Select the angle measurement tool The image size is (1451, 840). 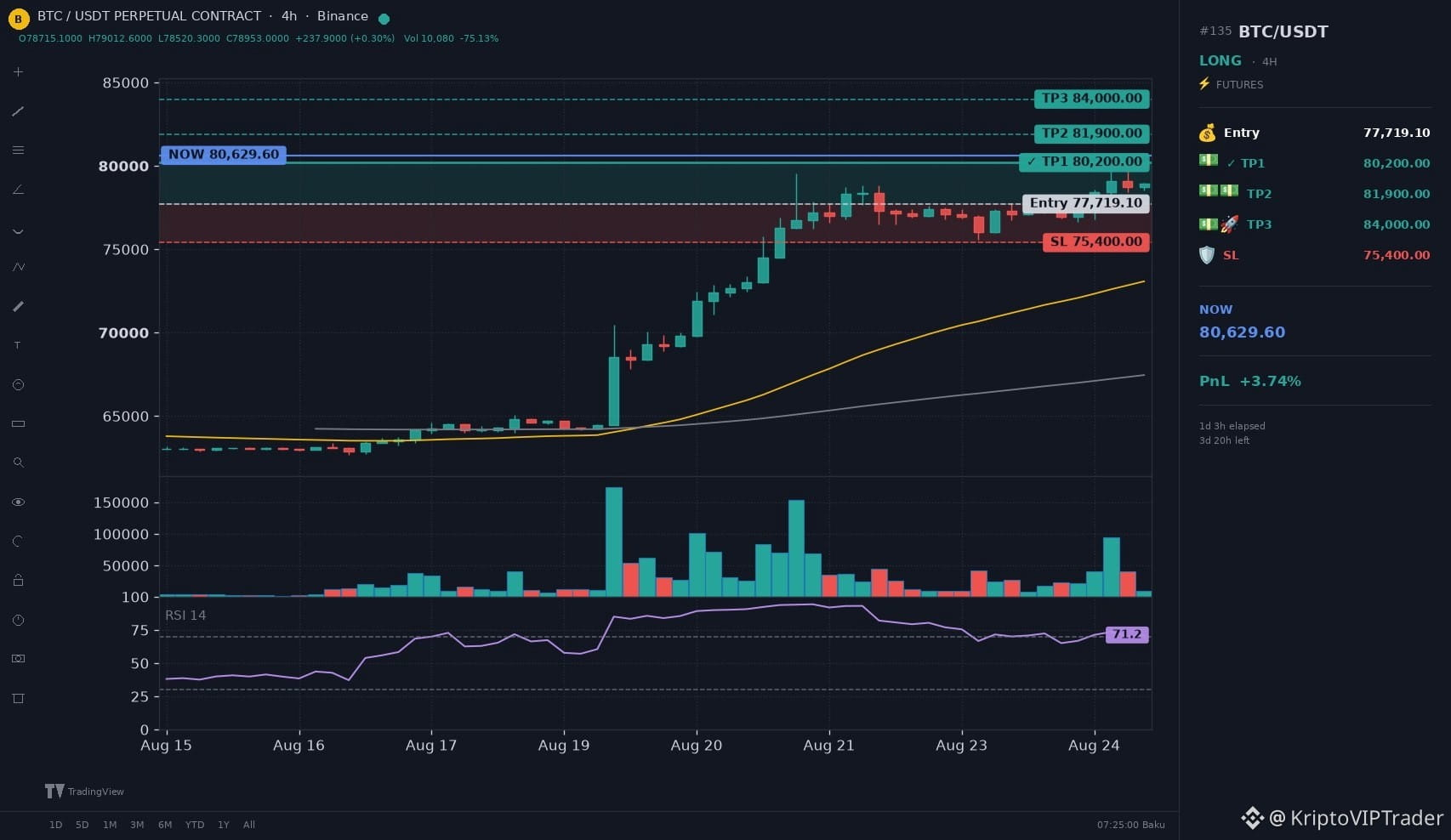(x=18, y=190)
